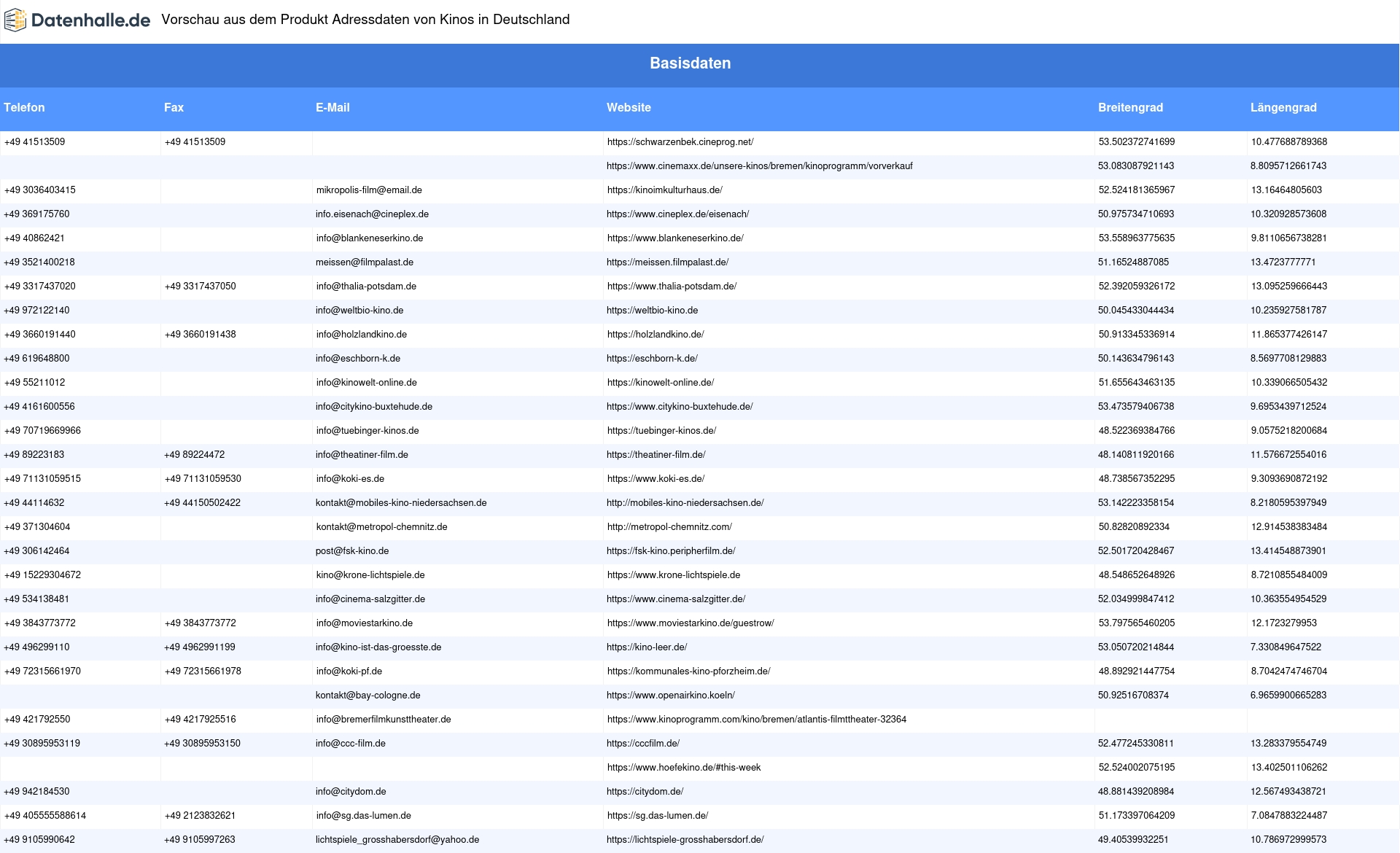Screen dimensions: 1400x853
Task: Select email lichtspiele_grosshabersdorf@yahoo.de
Action: (x=397, y=840)
